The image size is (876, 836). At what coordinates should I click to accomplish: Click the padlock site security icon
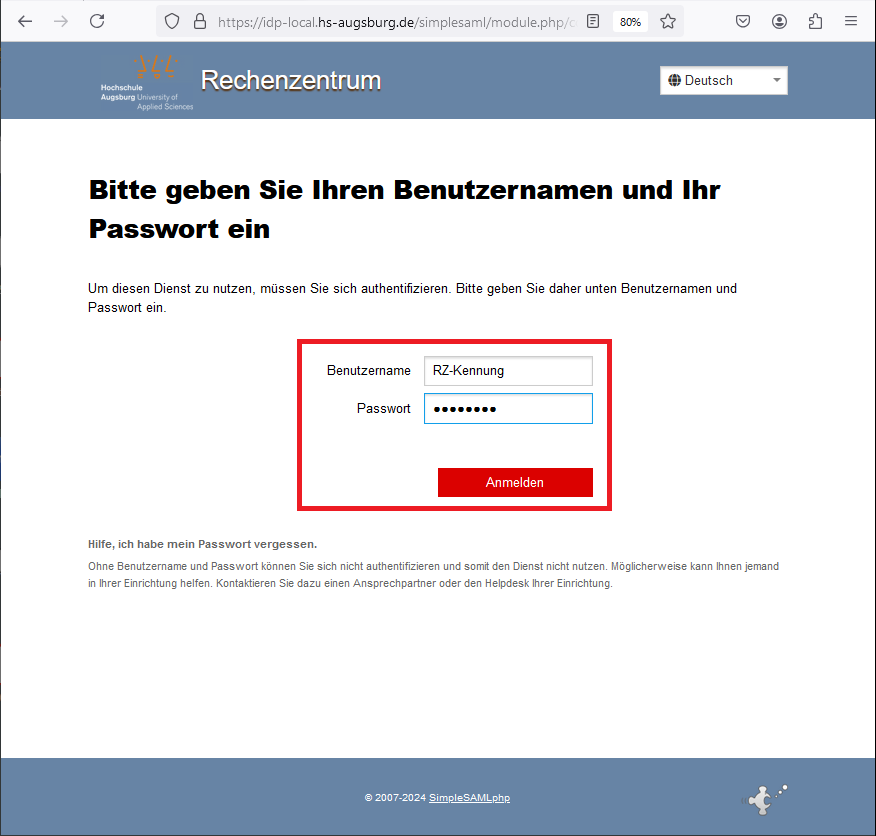pos(199,20)
